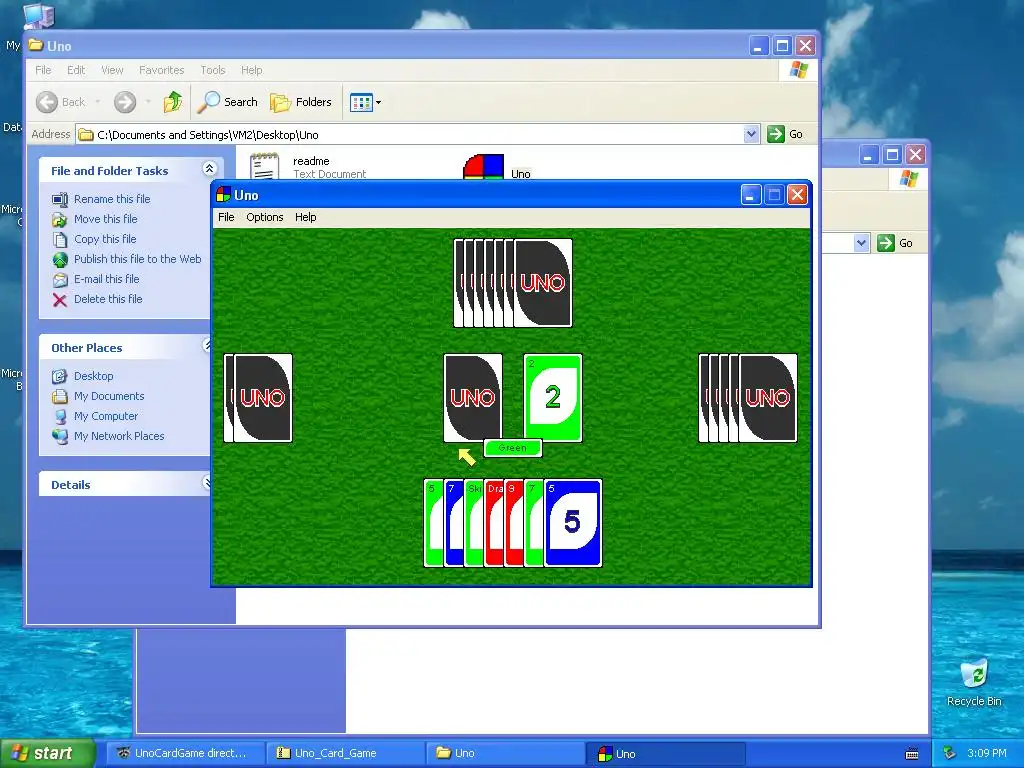Open the Forward history dropdown arrow
The height and width of the screenshot is (768, 1024).
click(148, 102)
